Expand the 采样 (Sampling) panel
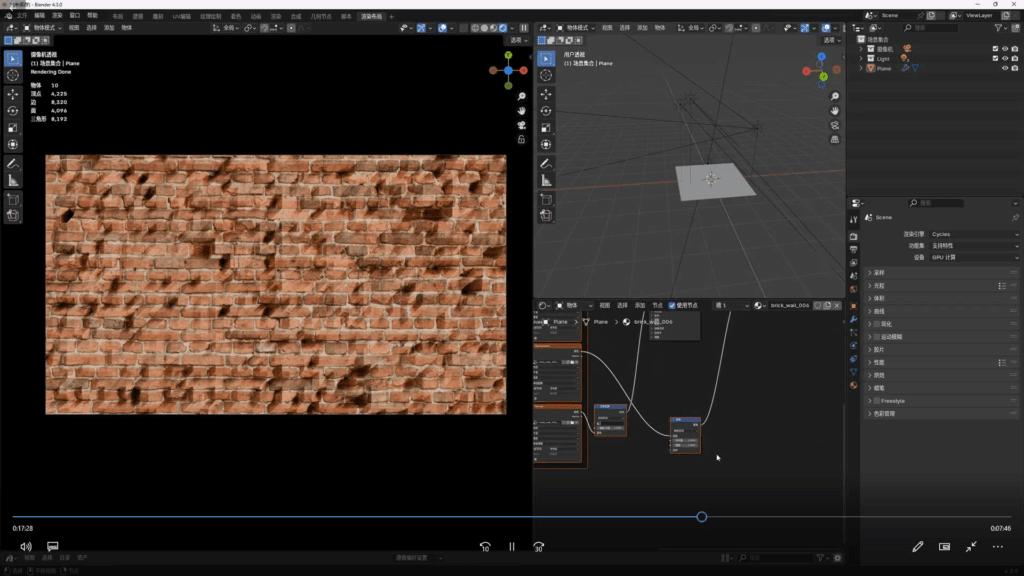This screenshot has height=576, width=1024. click(878, 272)
